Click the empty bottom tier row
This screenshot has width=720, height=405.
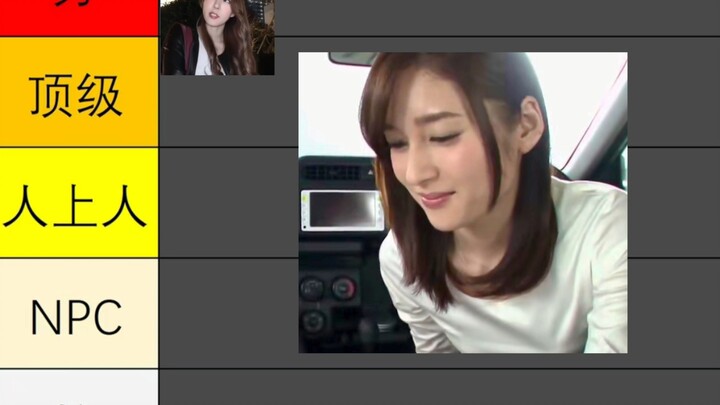click(x=438, y=388)
